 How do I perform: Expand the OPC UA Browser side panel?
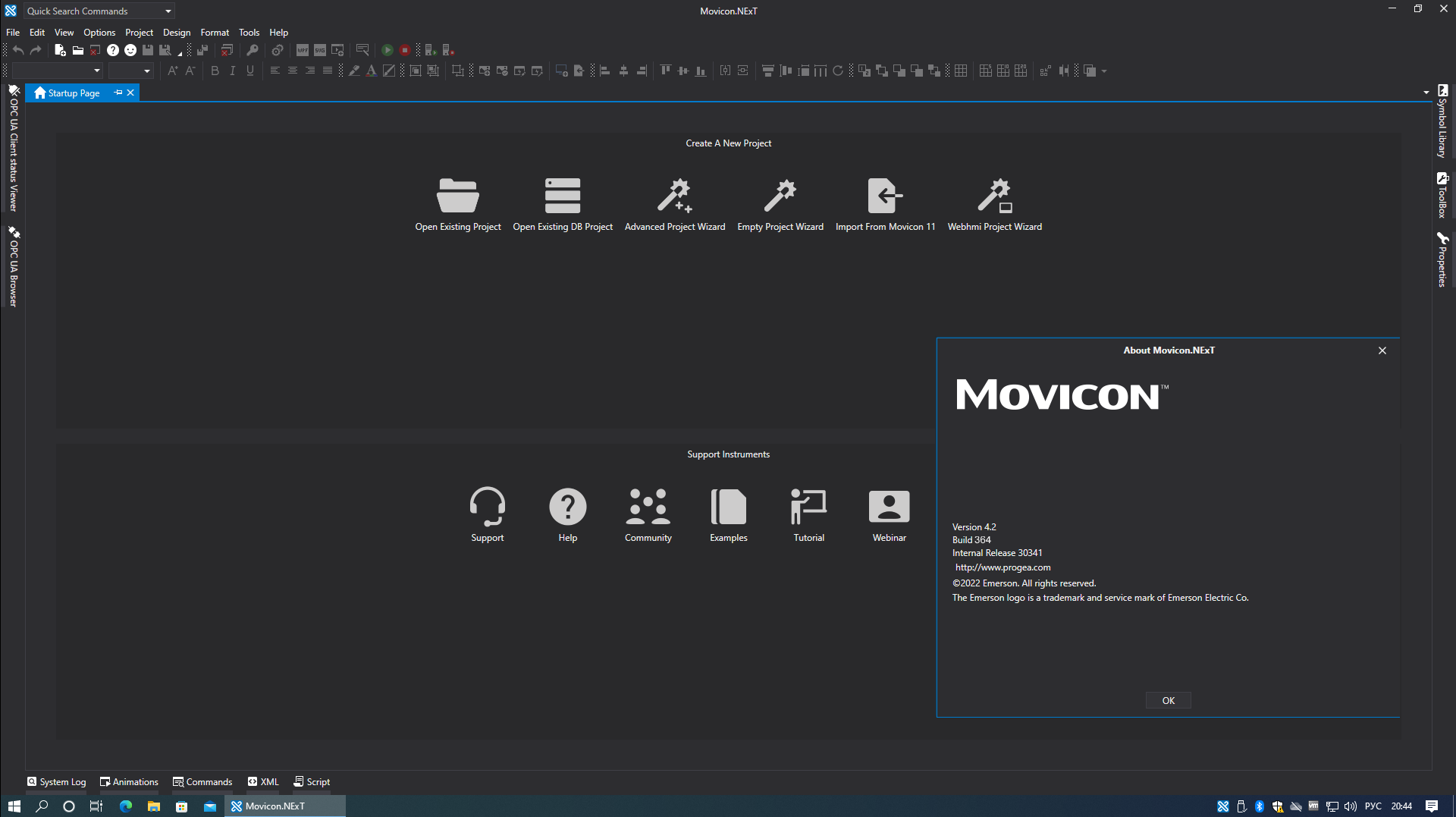click(x=14, y=266)
